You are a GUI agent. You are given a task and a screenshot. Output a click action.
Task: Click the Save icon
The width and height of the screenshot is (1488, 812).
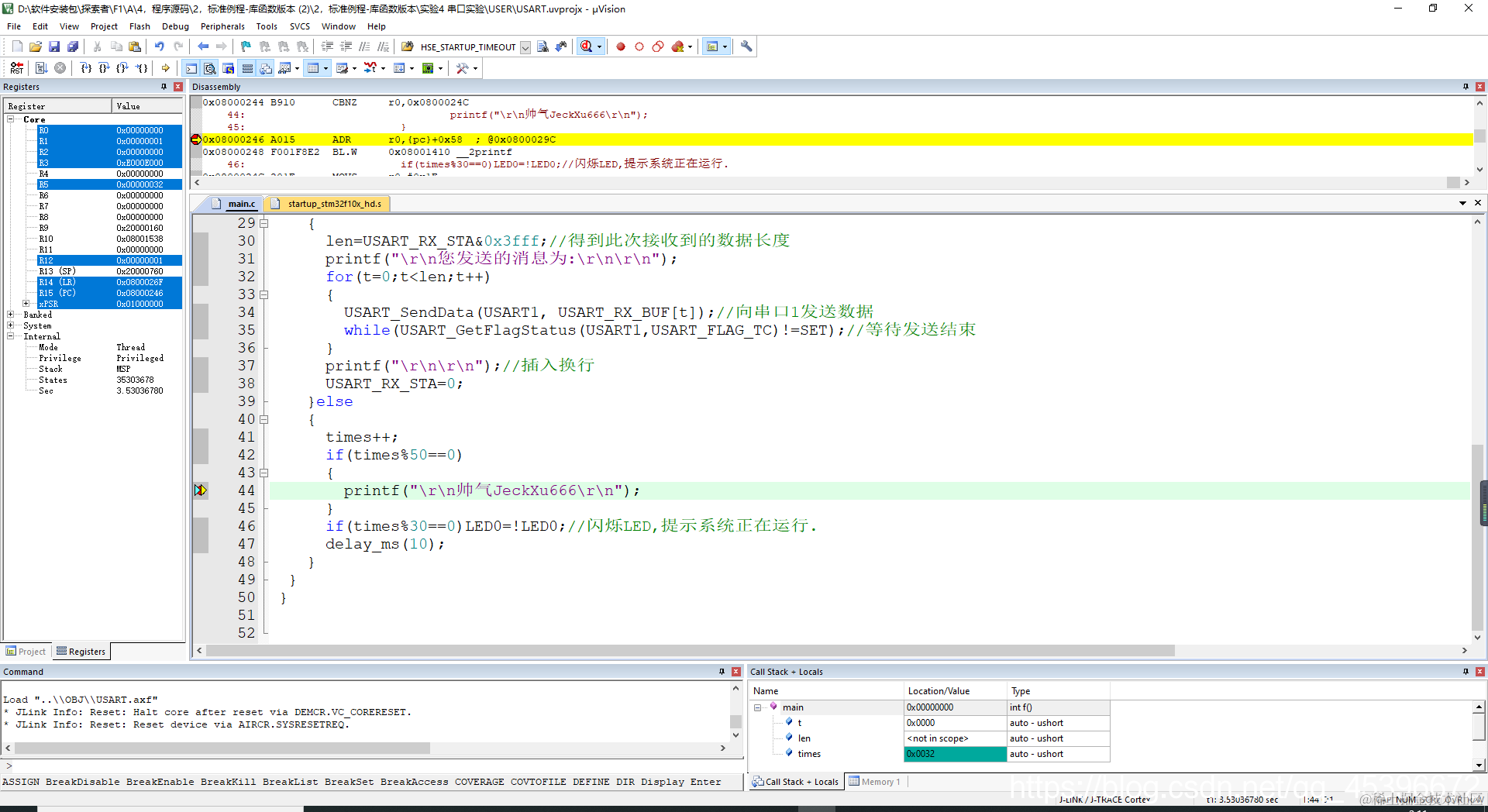[54, 46]
